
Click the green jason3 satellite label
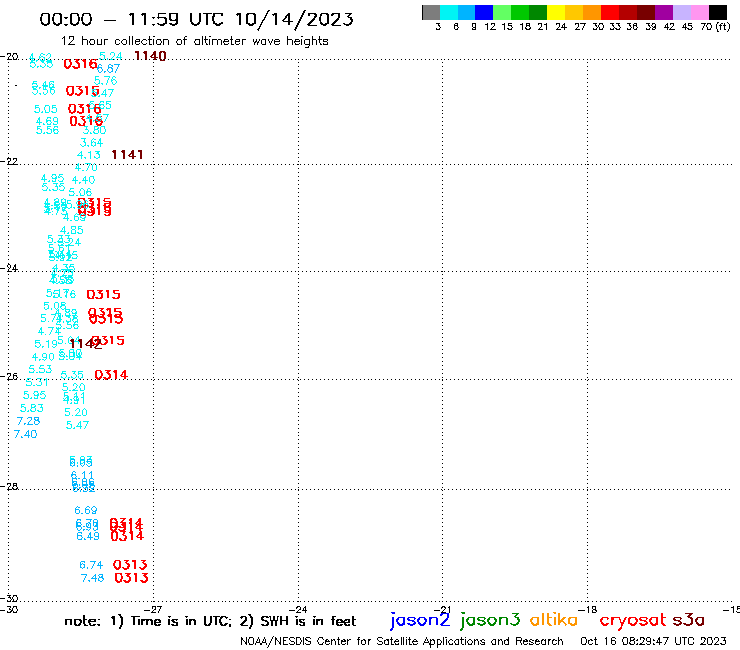pyautogui.click(x=490, y=620)
